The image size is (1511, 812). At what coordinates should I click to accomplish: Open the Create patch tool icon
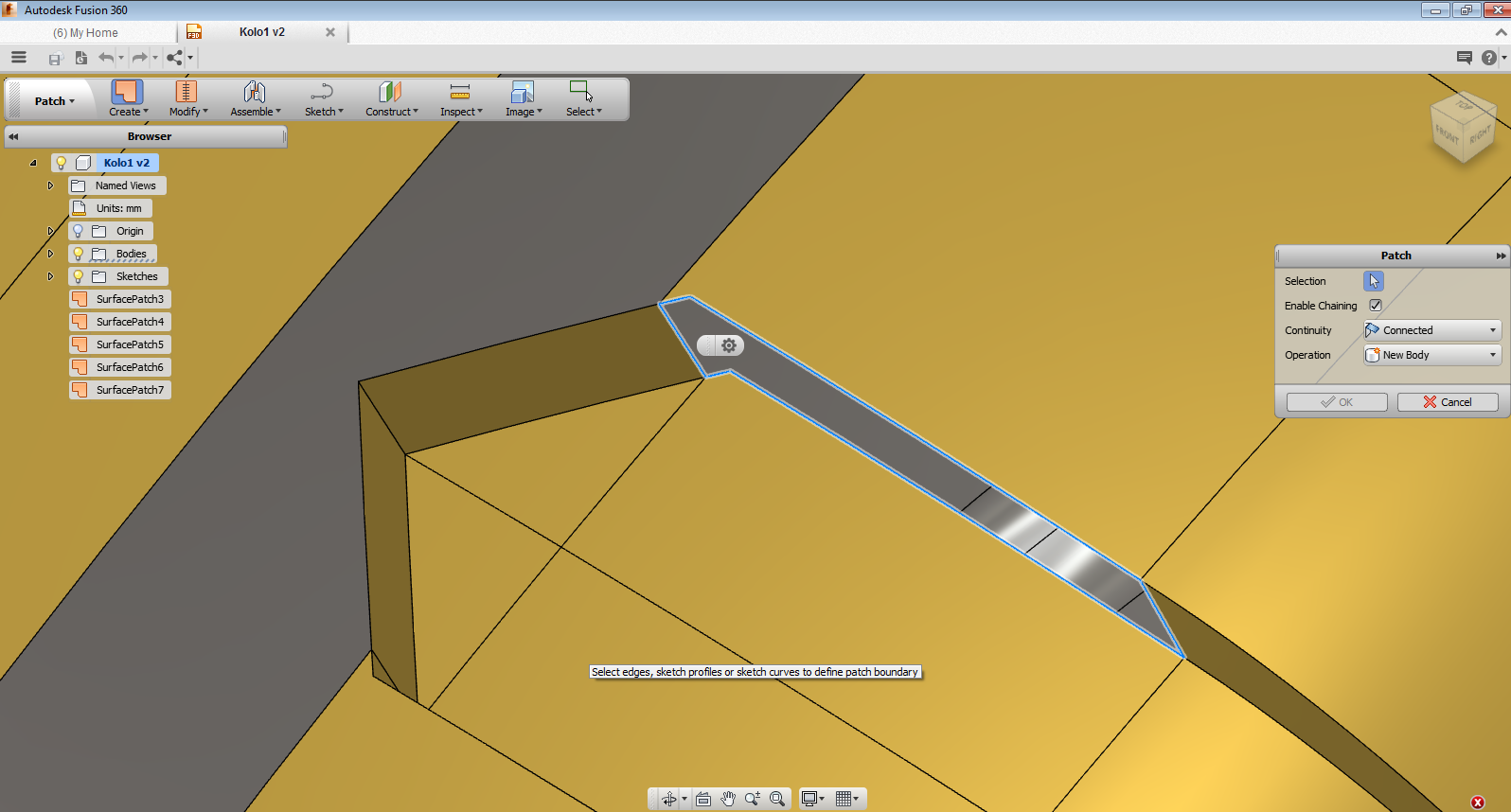(127, 92)
